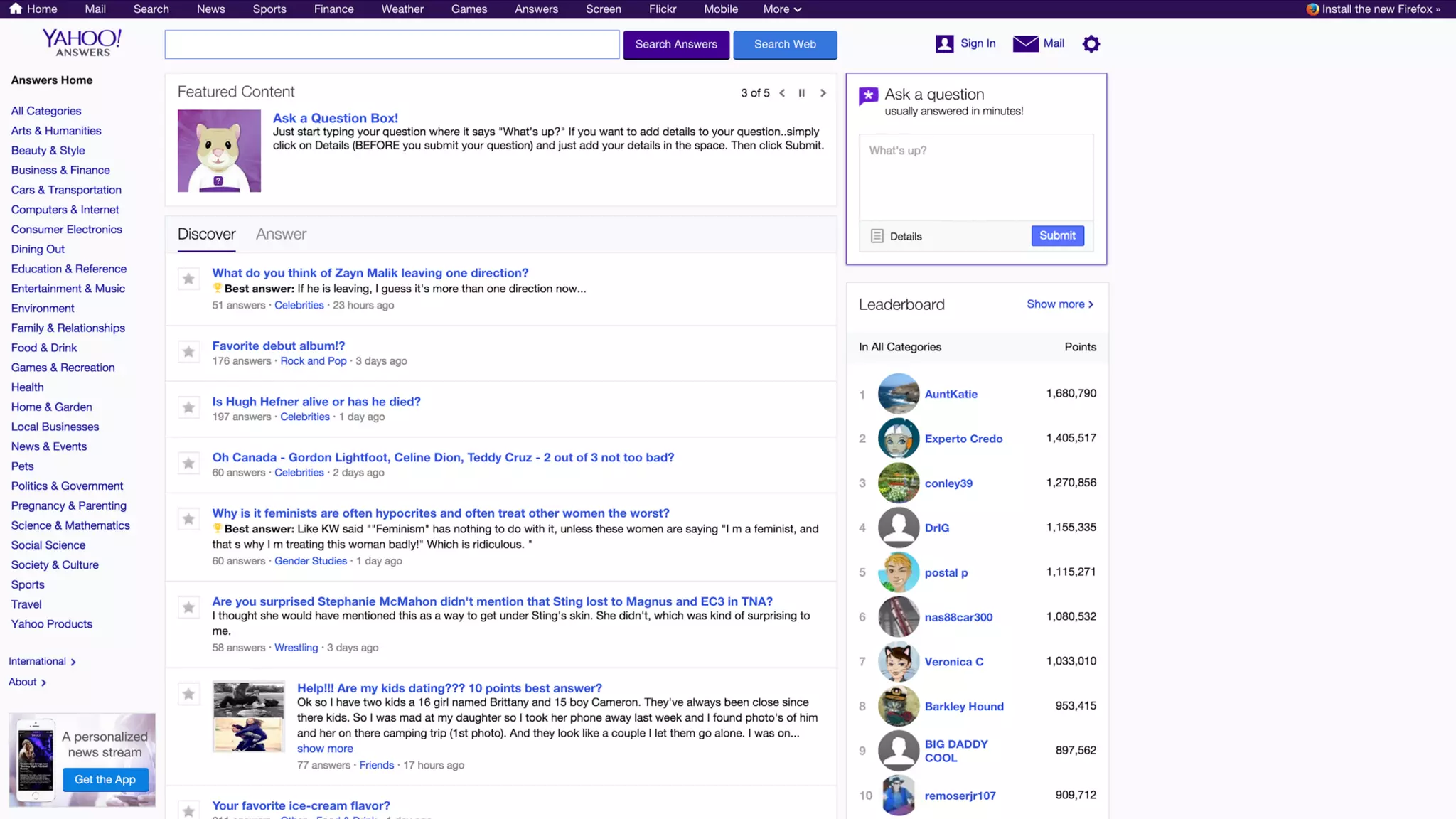Open Finance in the top navigation
The image size is (1456, 819).
click(333, 9)
